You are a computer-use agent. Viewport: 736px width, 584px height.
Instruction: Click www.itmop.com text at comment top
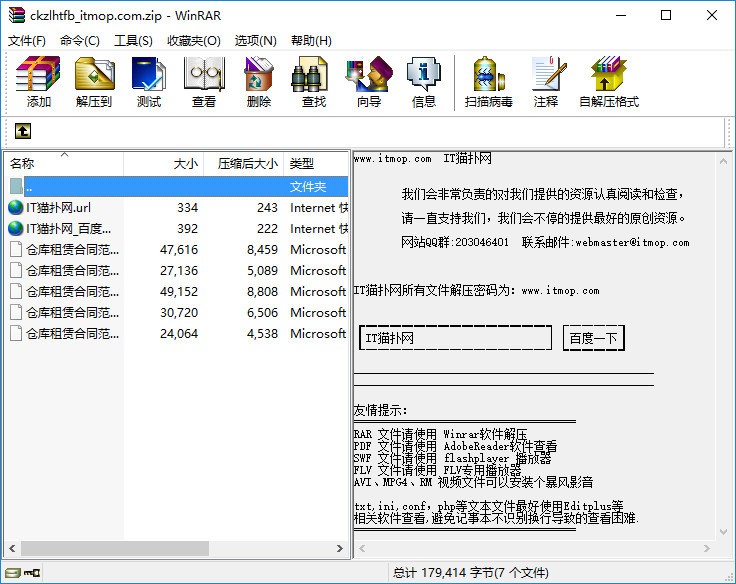392,159
